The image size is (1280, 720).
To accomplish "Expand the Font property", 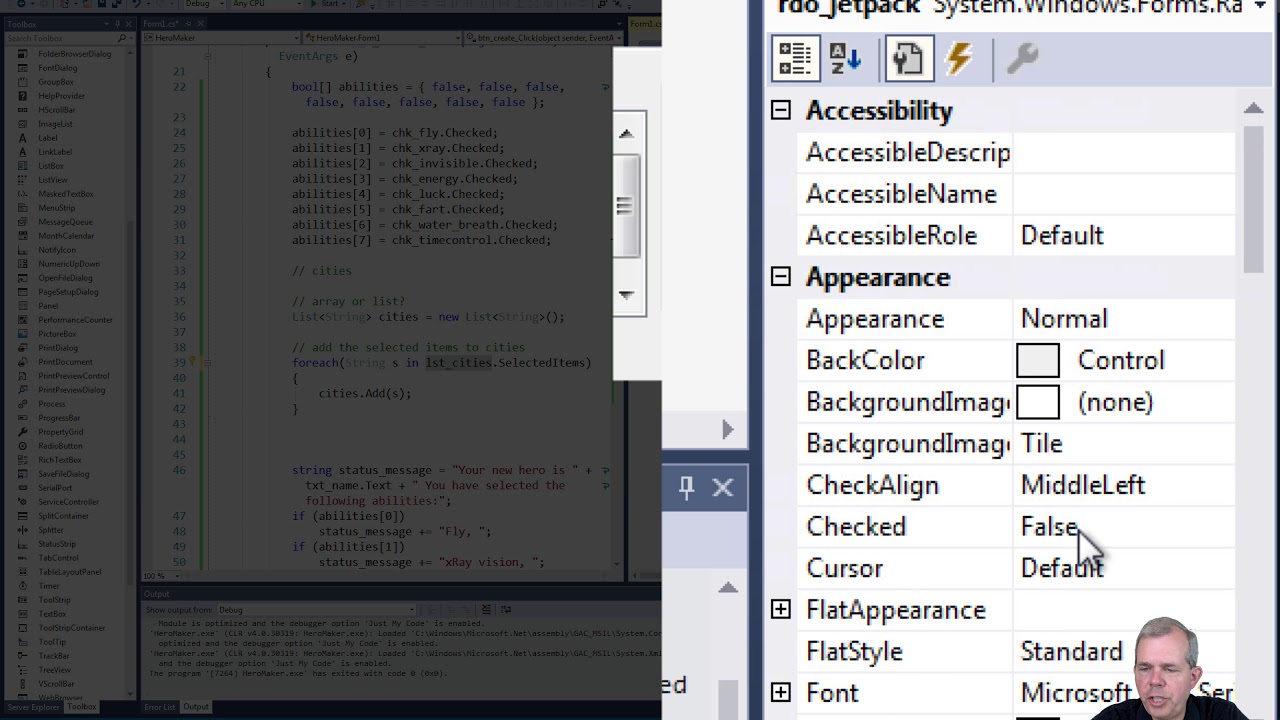I will pyautogui.click(x=781, y=693).
